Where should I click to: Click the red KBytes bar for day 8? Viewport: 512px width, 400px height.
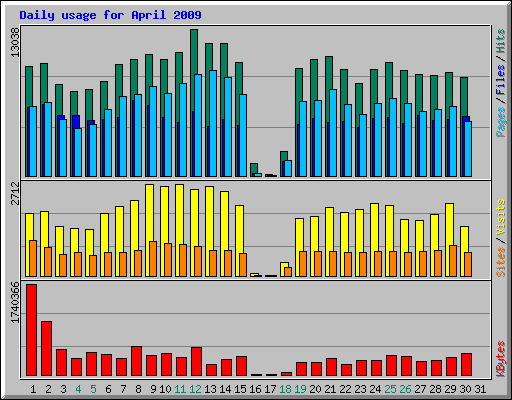click(136, 361)
